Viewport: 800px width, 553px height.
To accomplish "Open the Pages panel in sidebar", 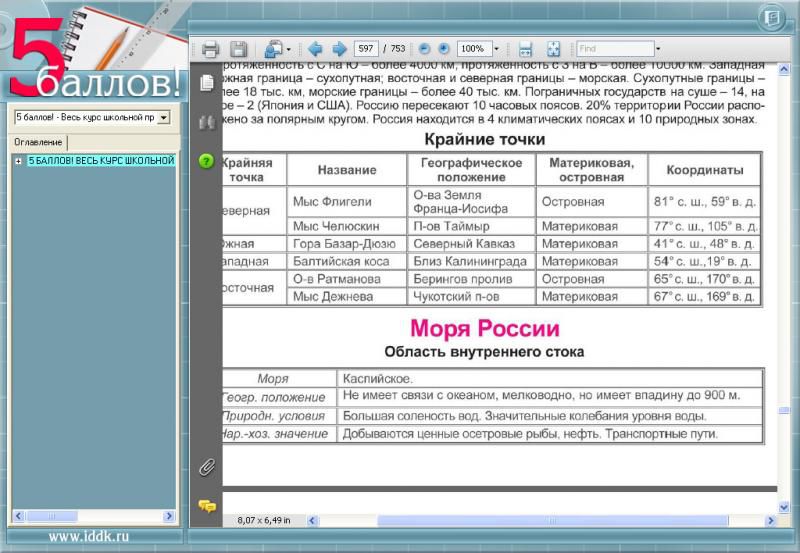I will [207, 82].
